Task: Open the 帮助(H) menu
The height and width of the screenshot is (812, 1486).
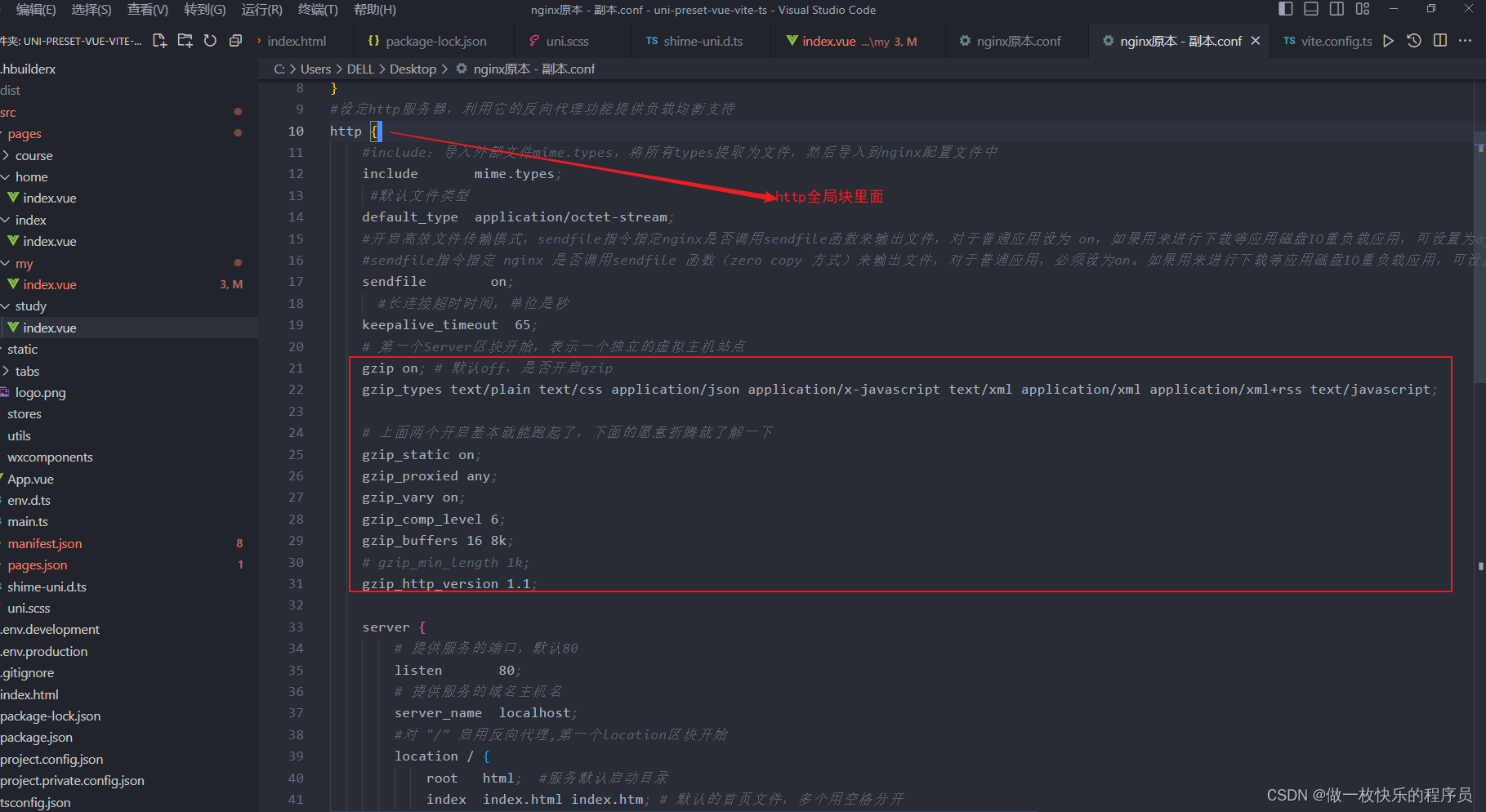Action: pyautogui.click(x=375, y=10)
